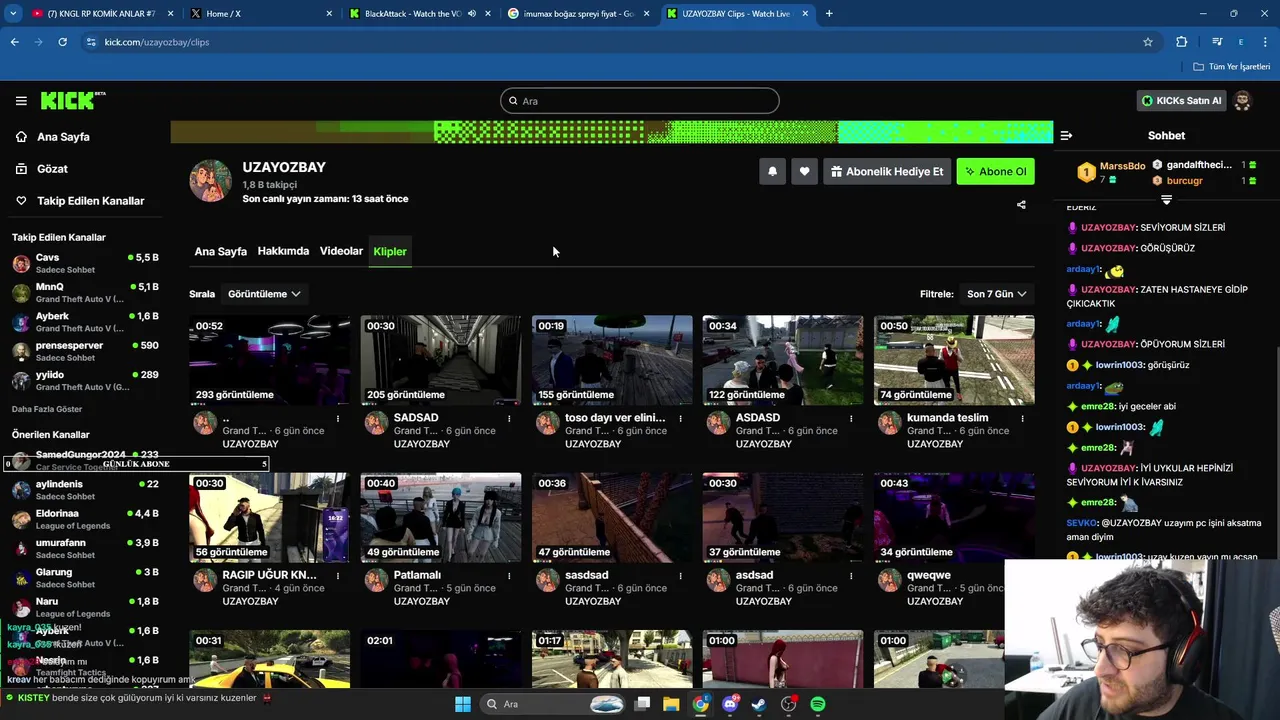Click Abonelik Hediye Et button
This screenshot has width=1280, height=720.
886,171
